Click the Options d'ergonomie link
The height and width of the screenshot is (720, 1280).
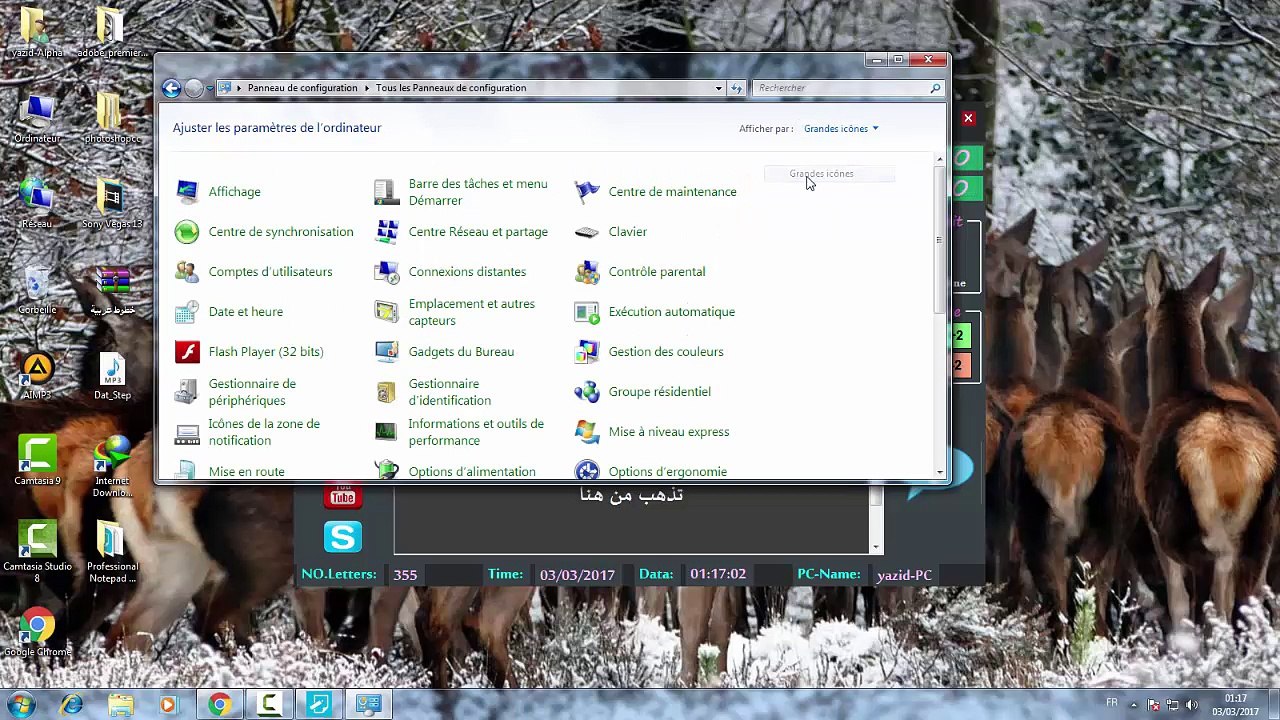tap(668, 472)
